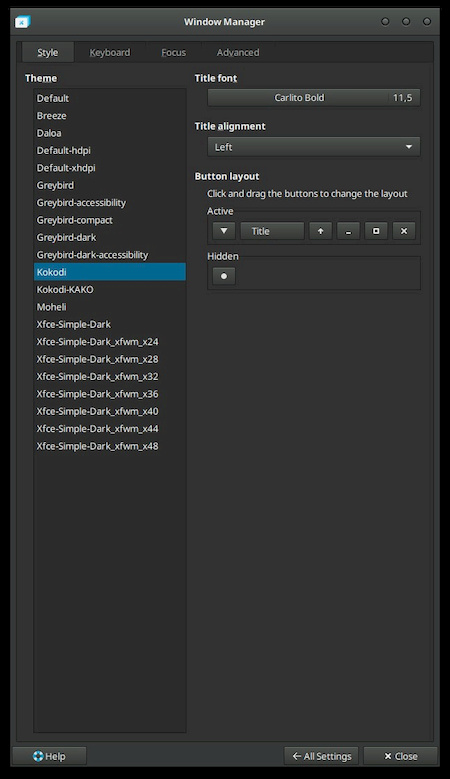The image size is (450, 779).
Task: Select the Greybird-compact theme
Action: tap(110, 220)
